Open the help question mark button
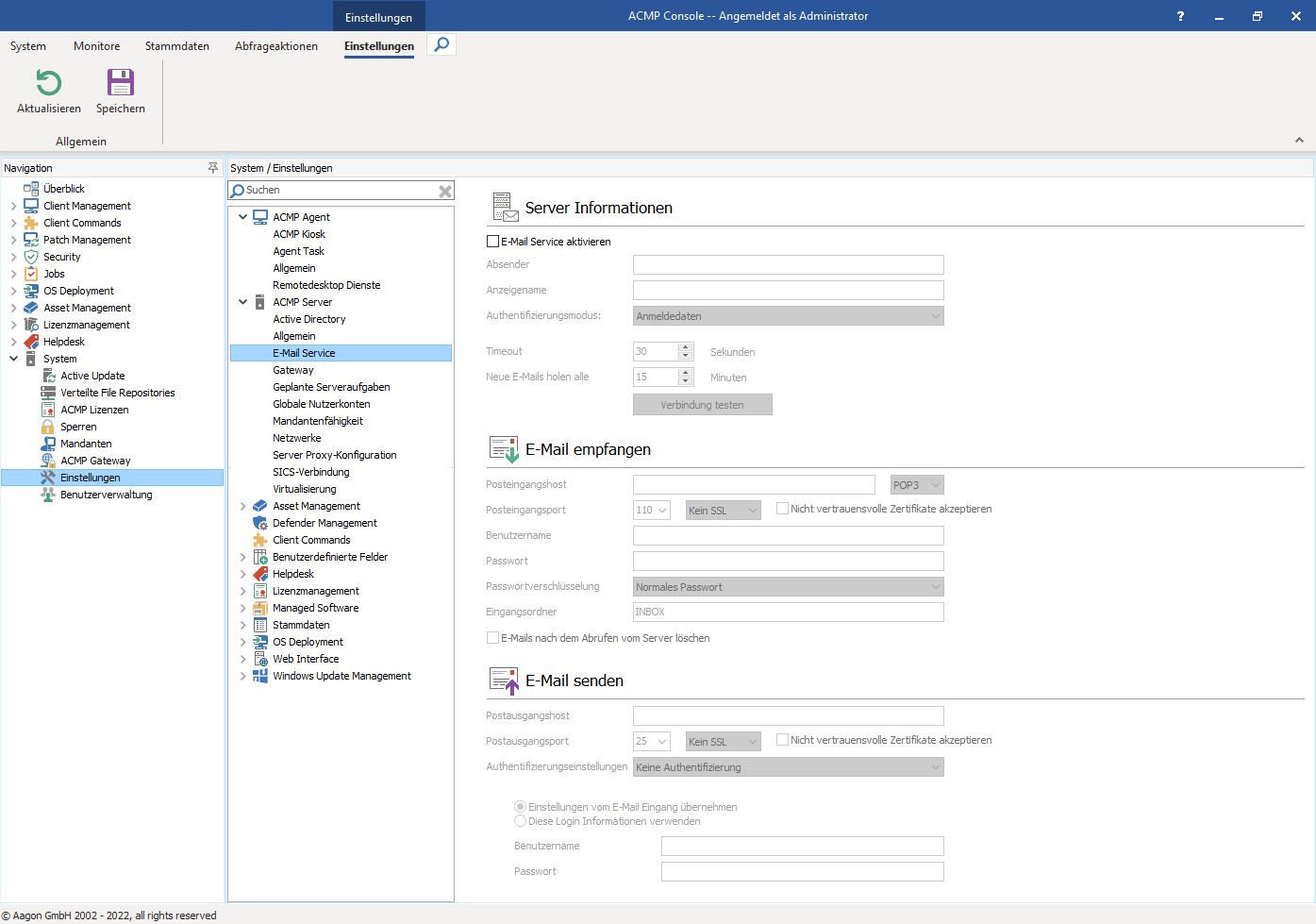The width and height of the screenshot is (1316, 924). 1180,16
